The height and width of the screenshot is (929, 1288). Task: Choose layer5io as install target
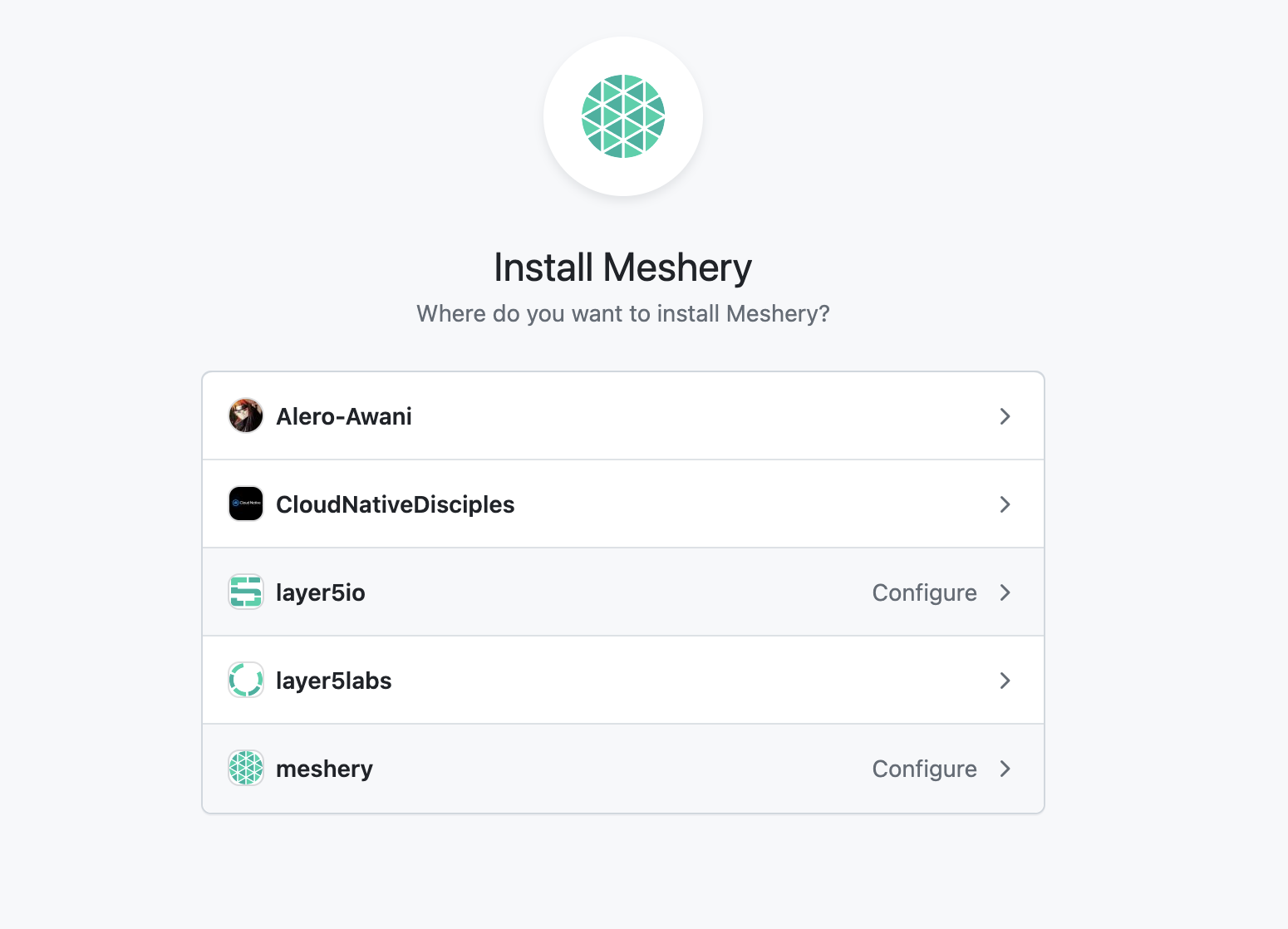[x=582, y=592]
